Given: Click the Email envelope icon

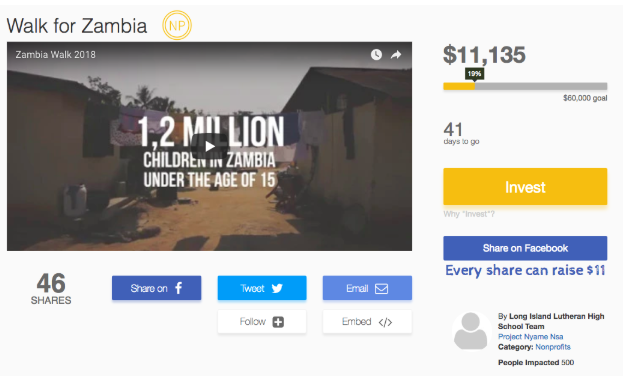Looking at the screenshot, I should click(x=381, y=289).
